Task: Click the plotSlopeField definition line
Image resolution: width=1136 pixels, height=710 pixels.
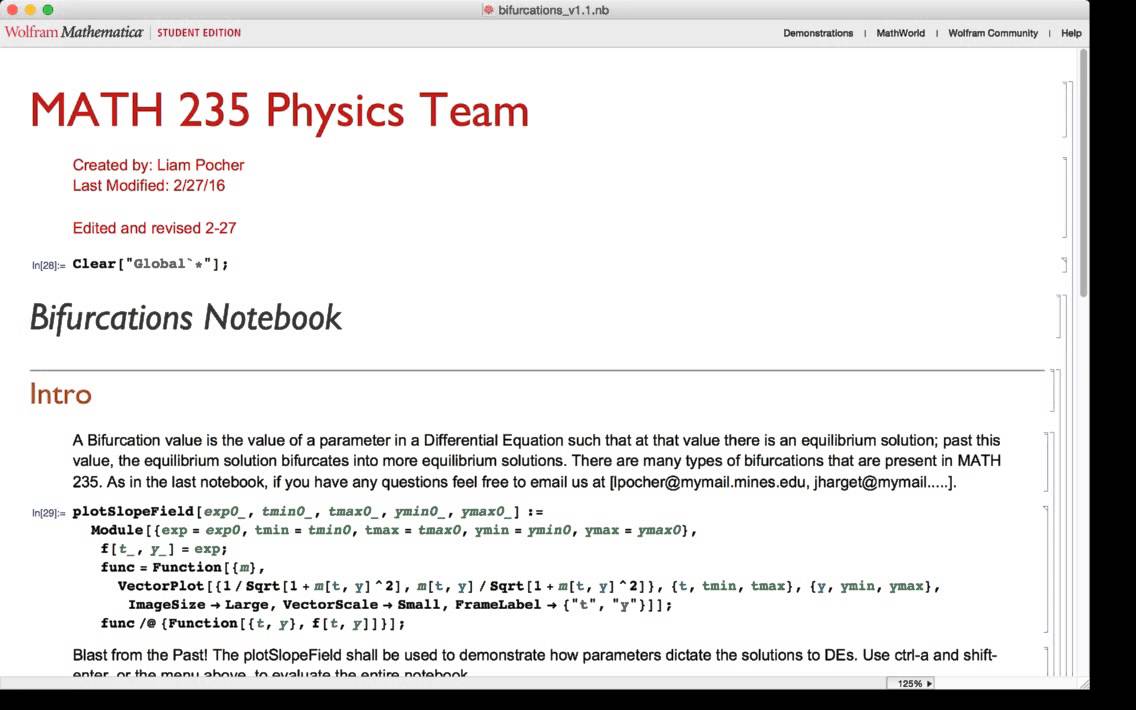Action: (308, 511)
